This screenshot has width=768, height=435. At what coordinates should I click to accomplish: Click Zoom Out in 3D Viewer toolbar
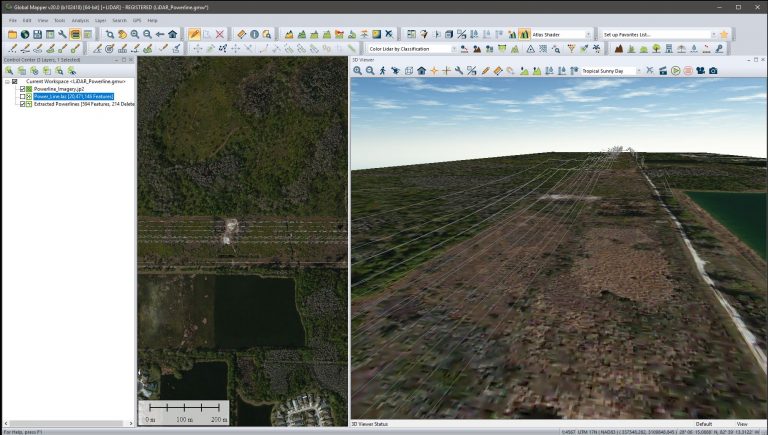coord(370,71)
